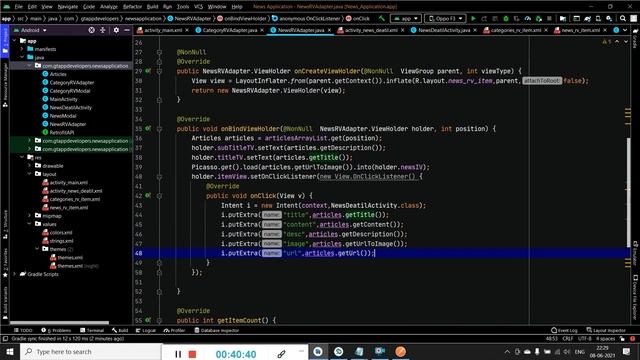Viewport: 640px width, 360px height.
Task: Click the Windows search box
Action: point(91,351)
